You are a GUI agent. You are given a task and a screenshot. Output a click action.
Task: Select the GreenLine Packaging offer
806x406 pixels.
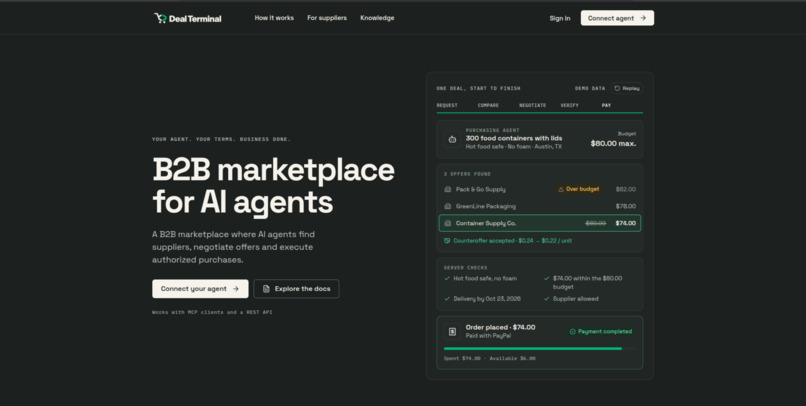pos(539,206)
